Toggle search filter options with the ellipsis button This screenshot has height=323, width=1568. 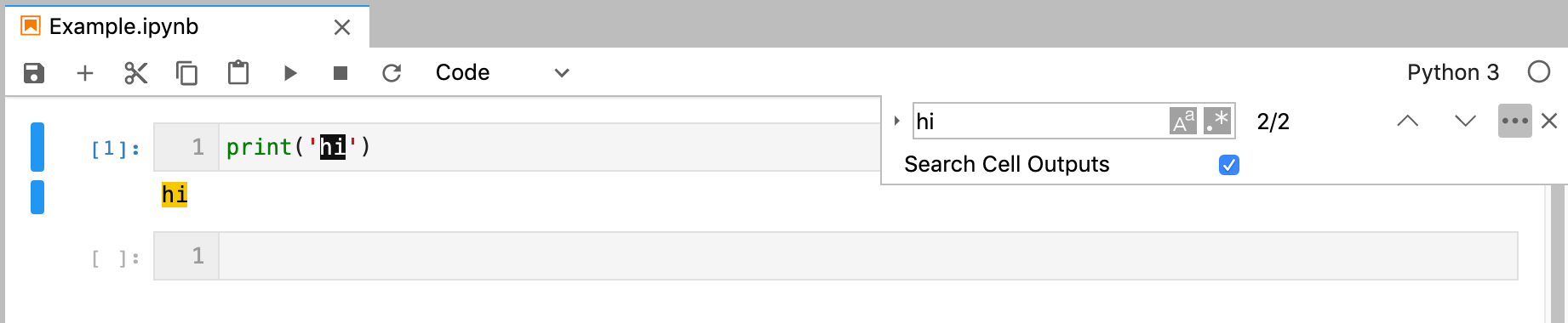pos(1515,122)
